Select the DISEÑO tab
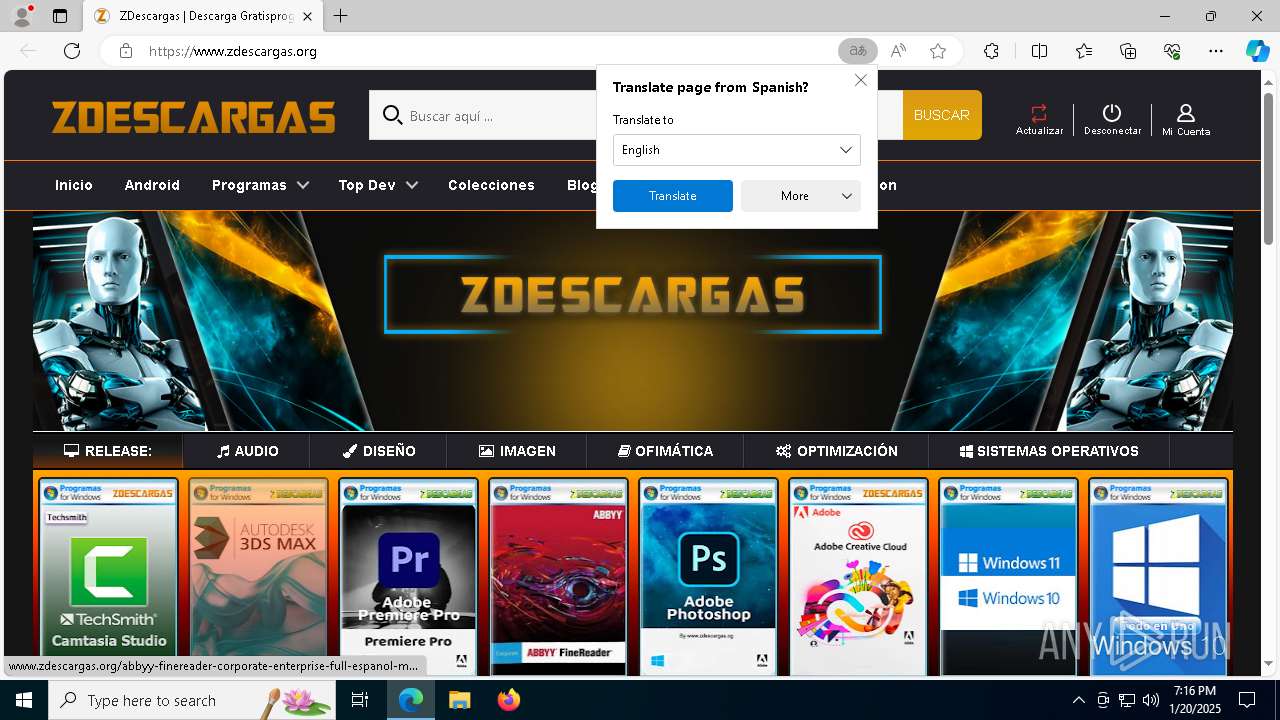The image size is (1280, 720). pyautogui.click(x=378, y=451)
